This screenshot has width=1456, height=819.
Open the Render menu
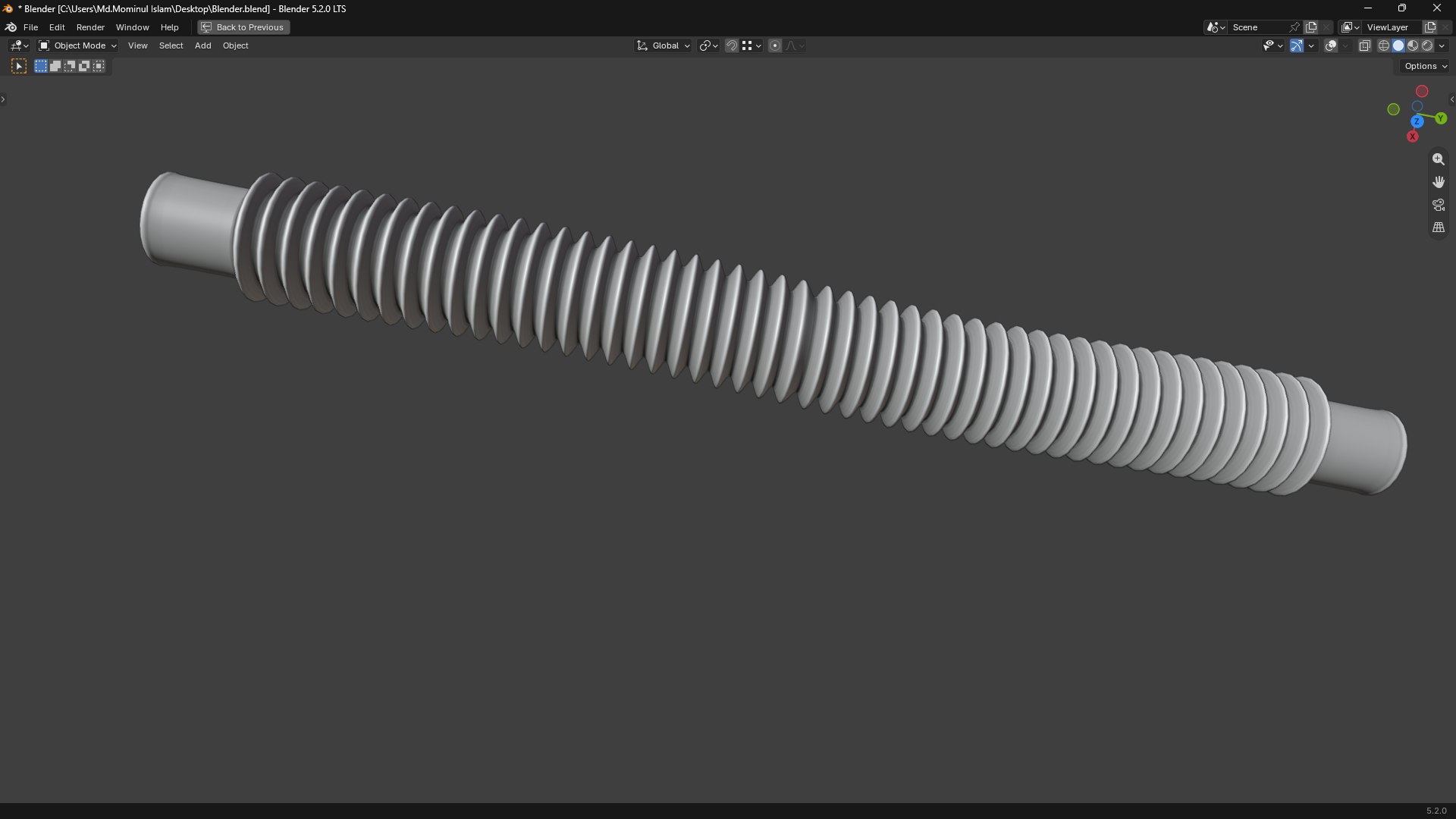pyautogui.click(x=90, y=27)
